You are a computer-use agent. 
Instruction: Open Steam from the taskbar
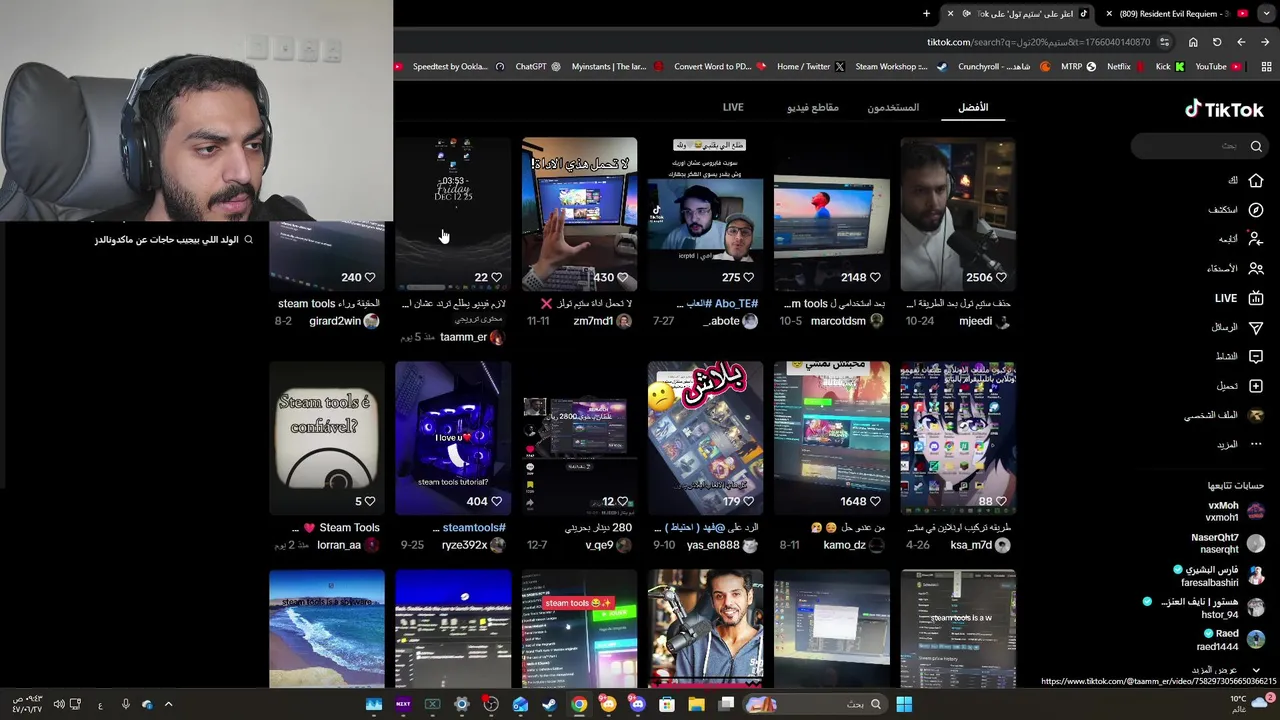[549, 704]
